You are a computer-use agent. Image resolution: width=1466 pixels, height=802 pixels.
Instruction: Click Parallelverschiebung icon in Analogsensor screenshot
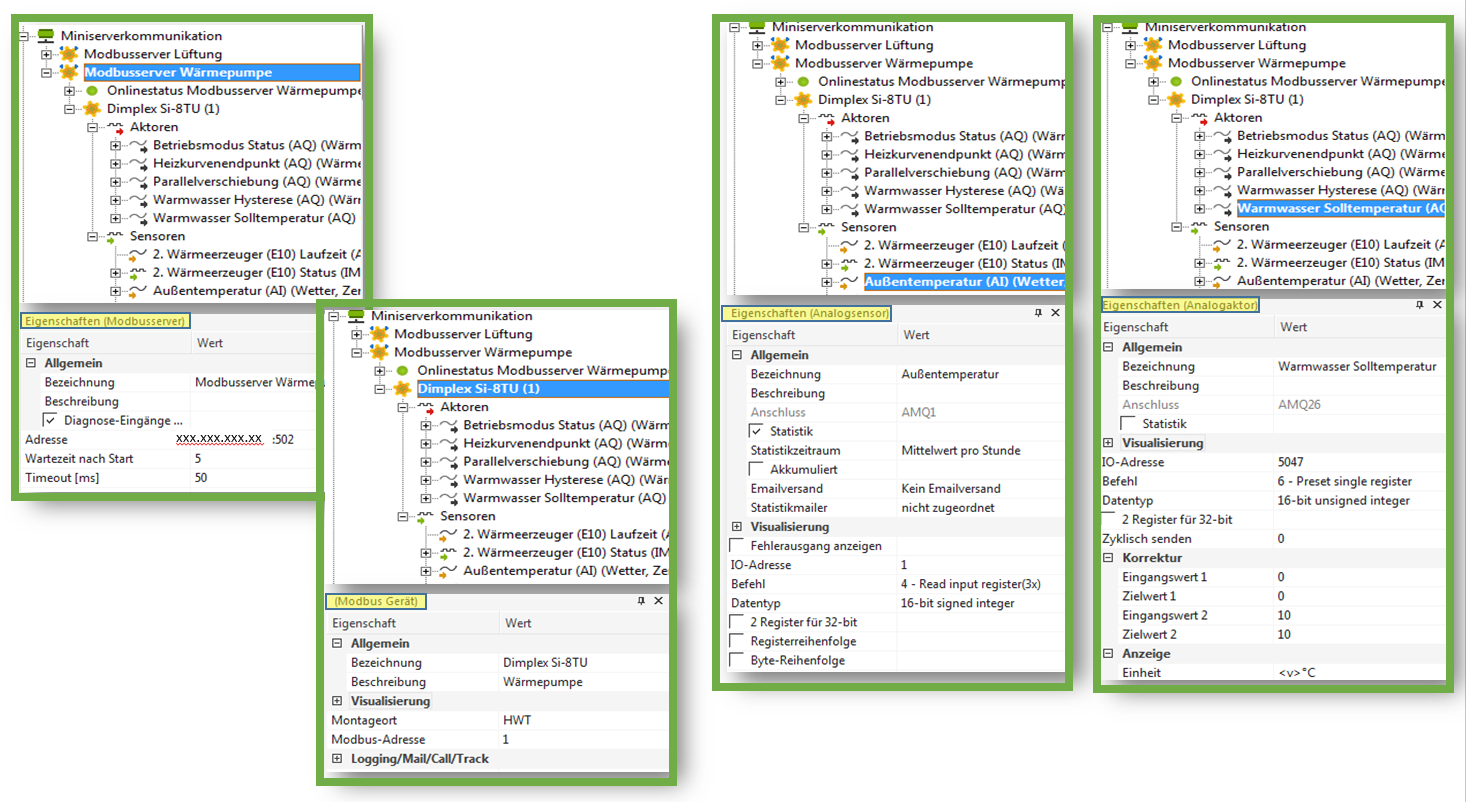(850, 172)
